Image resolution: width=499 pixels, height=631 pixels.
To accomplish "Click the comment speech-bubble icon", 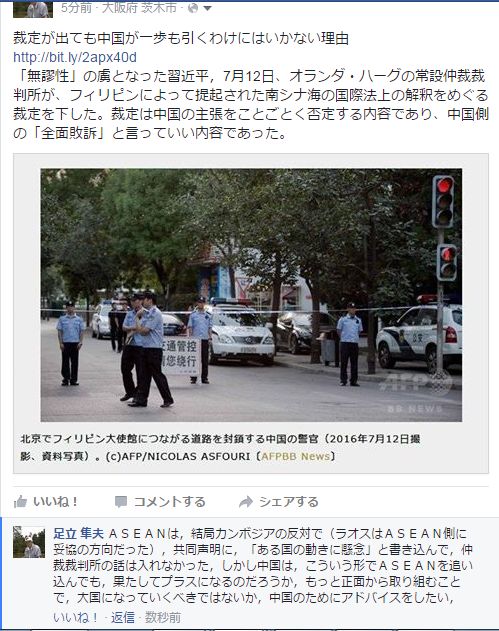I will 121,501.
